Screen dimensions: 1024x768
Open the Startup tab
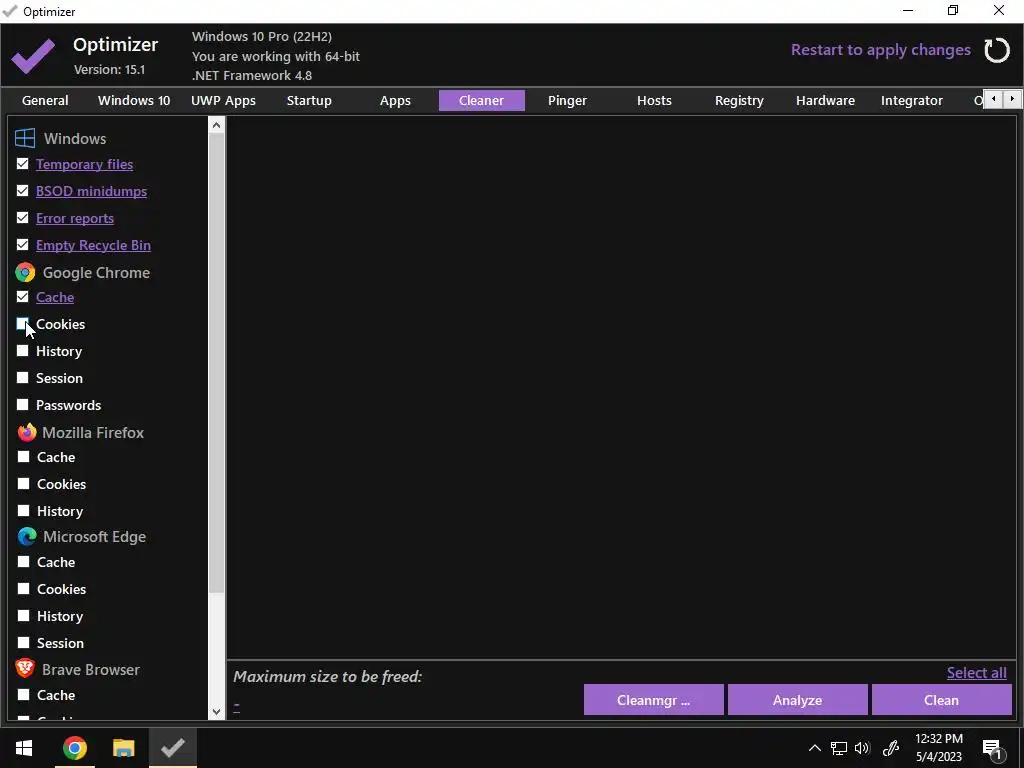coord(309,101)
